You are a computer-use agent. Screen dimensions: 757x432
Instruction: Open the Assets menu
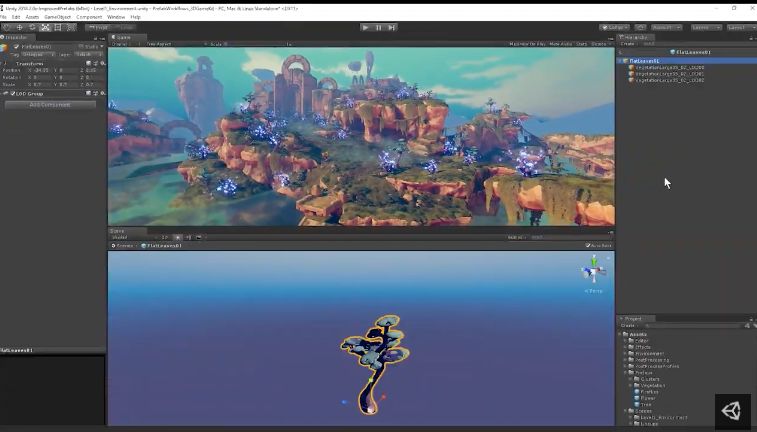[32, 17]
